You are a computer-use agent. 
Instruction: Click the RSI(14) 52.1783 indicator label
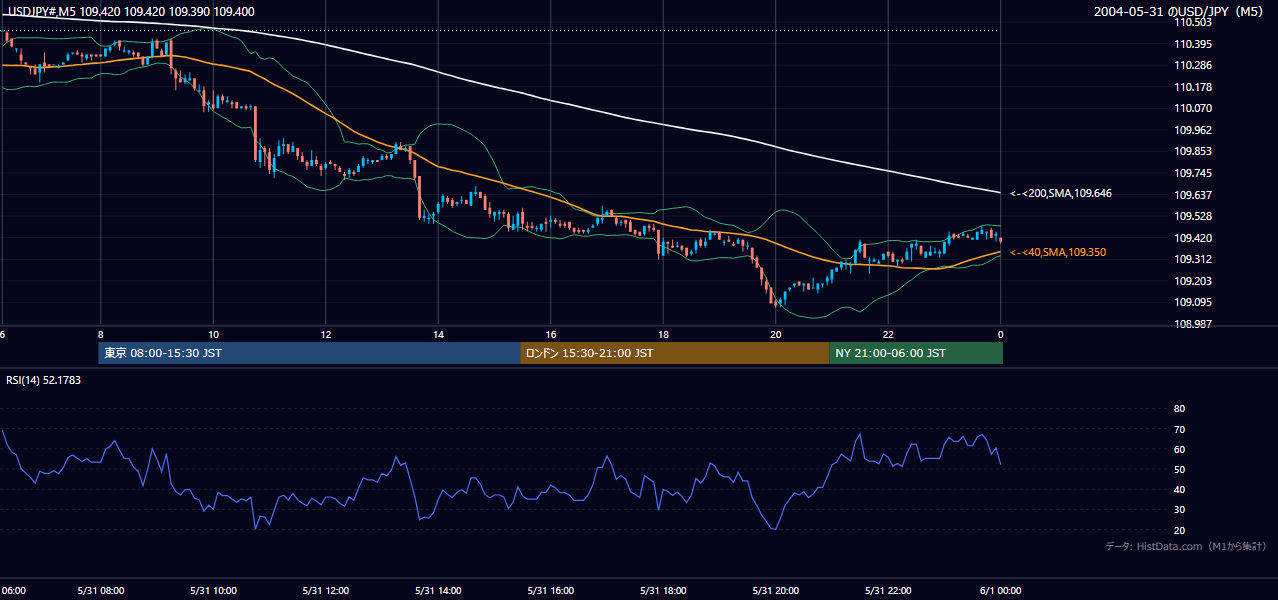tap(43, 380)
